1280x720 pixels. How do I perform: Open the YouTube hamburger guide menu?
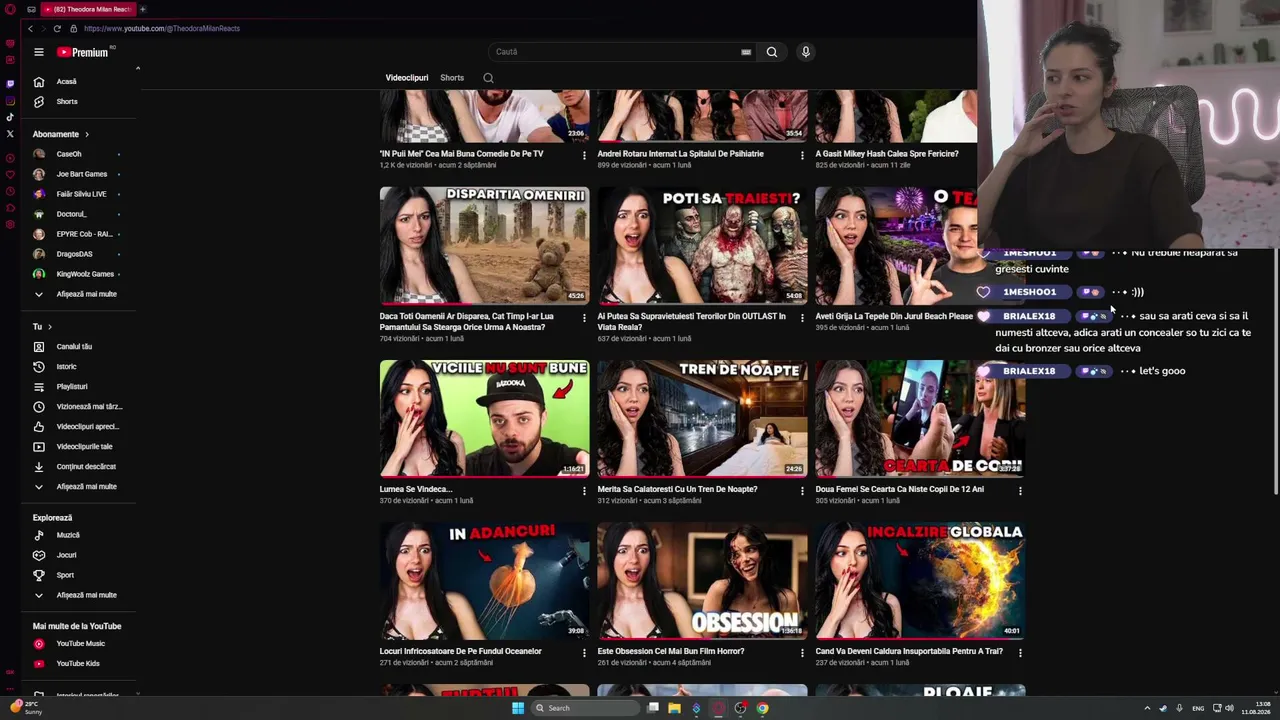coord(38,52)
